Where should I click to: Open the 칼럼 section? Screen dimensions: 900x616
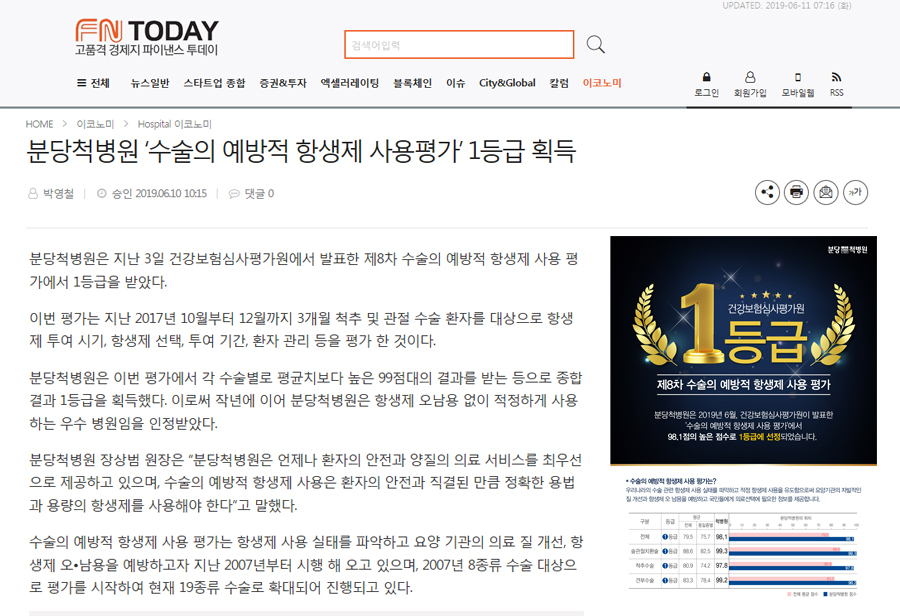tap(559, 83)
